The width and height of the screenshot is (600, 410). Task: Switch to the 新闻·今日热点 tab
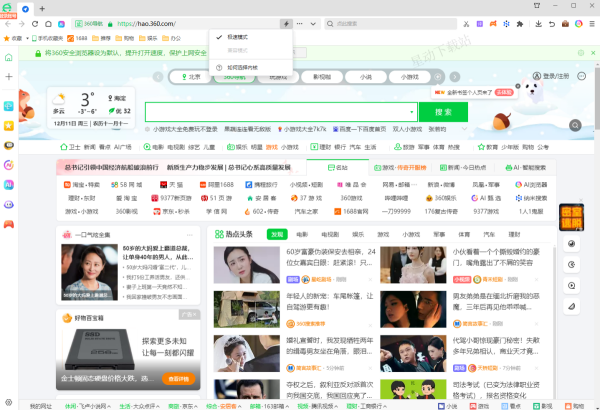pyautogui.click(x=463, y=168)
